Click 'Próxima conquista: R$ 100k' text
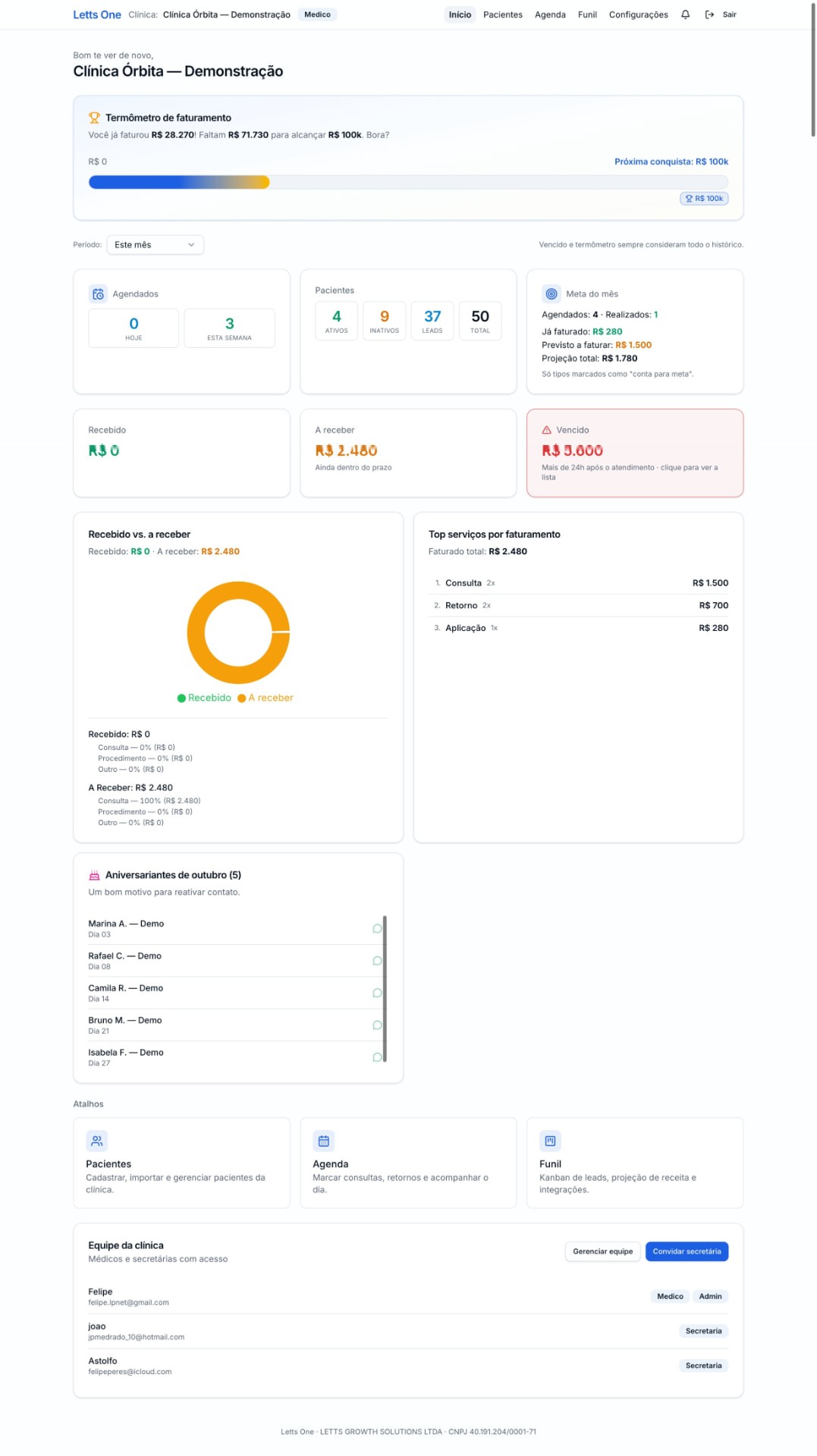The width and height of the screenshot is (817, 1456). click(x=671, y=162)
